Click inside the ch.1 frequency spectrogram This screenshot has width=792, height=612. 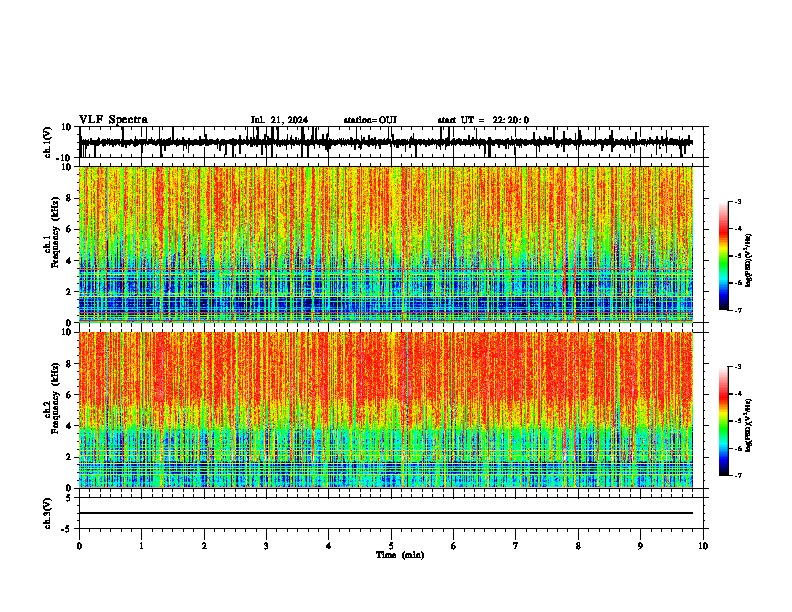tap(386, 244)
